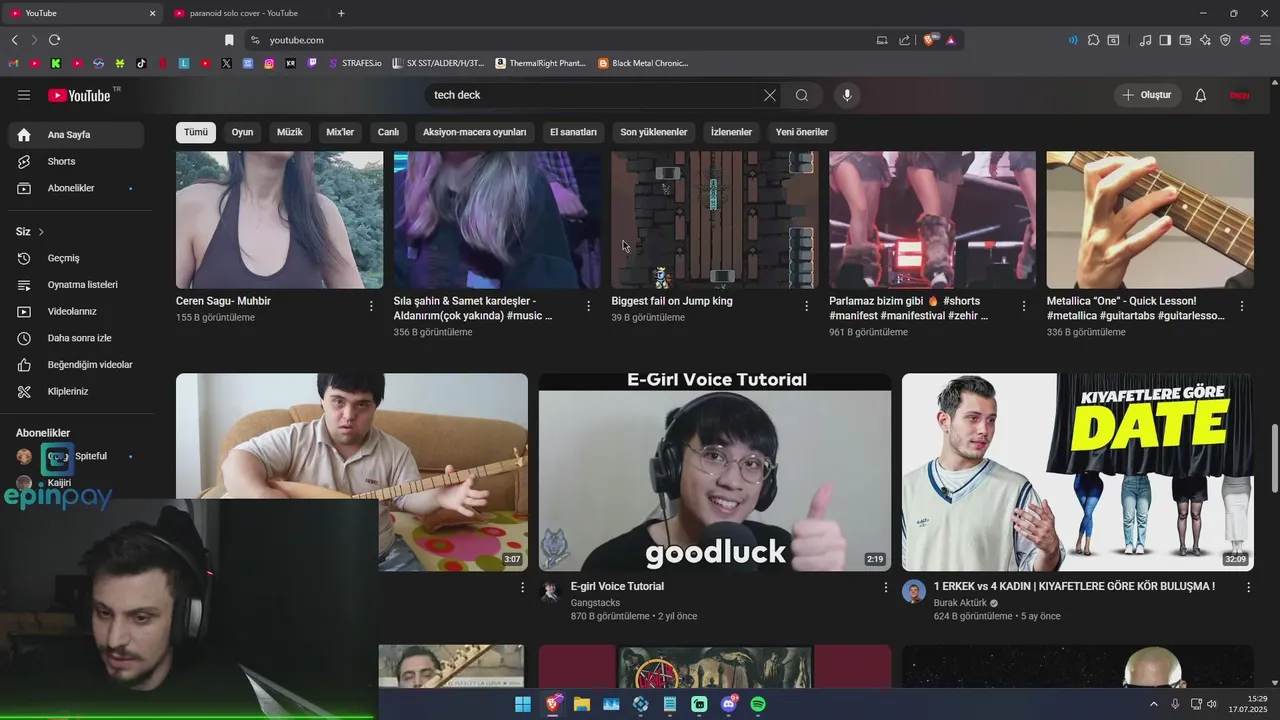Open Daha sonra izle in sidebar
The width and height of the screenshot is (1280, 720).
coord(76,338)
